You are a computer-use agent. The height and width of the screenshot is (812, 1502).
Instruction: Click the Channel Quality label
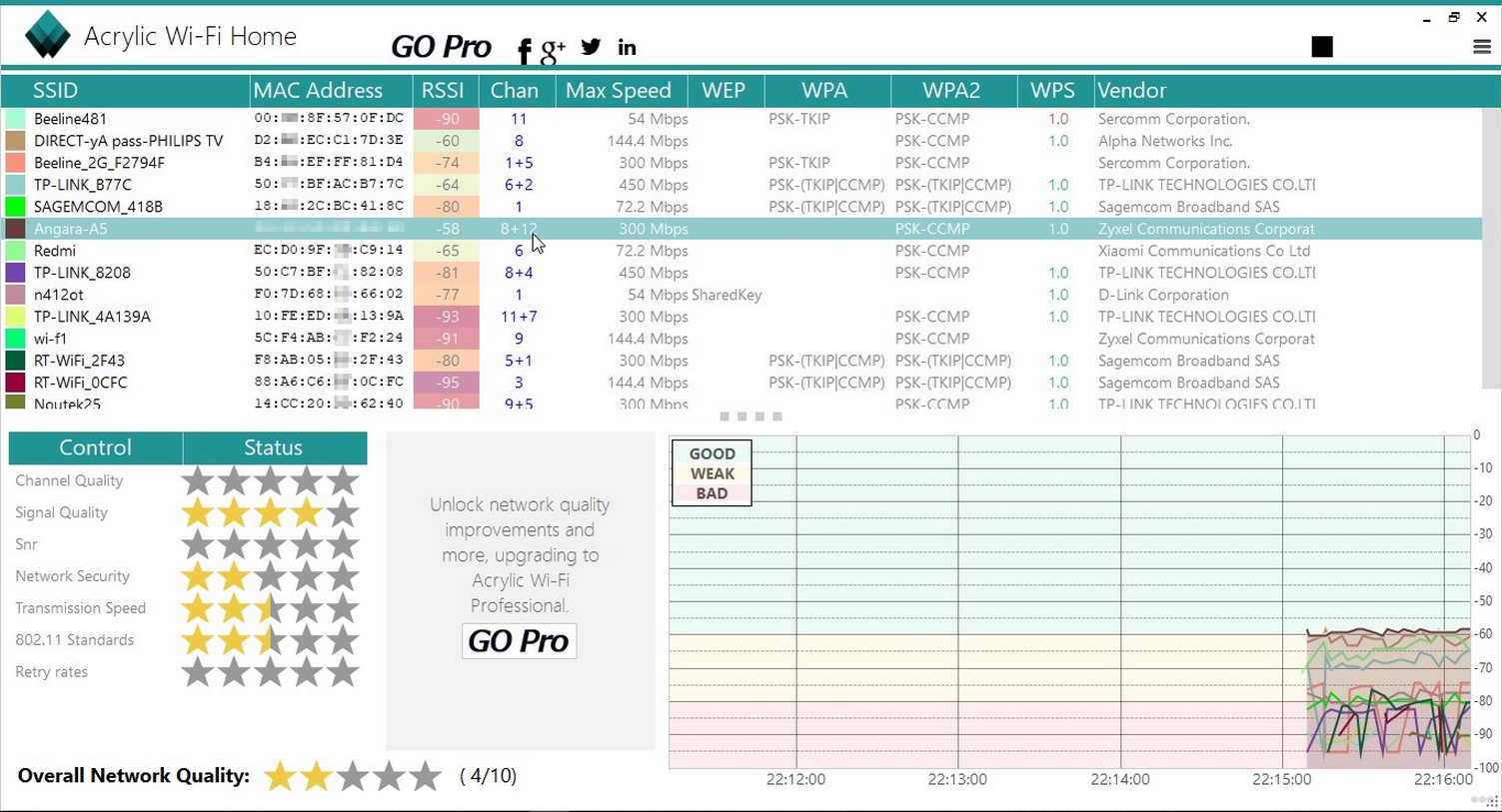69,480
